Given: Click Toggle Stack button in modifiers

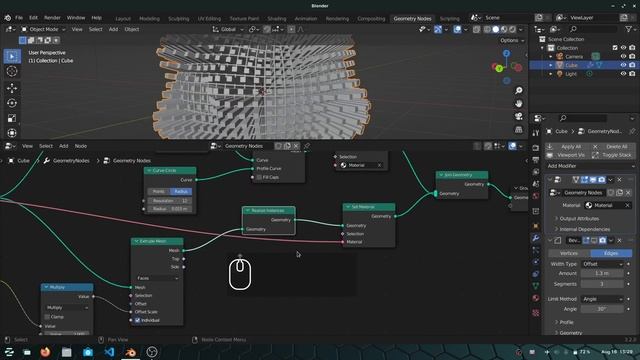Looking at the screenshot, I should click(612, 155).
